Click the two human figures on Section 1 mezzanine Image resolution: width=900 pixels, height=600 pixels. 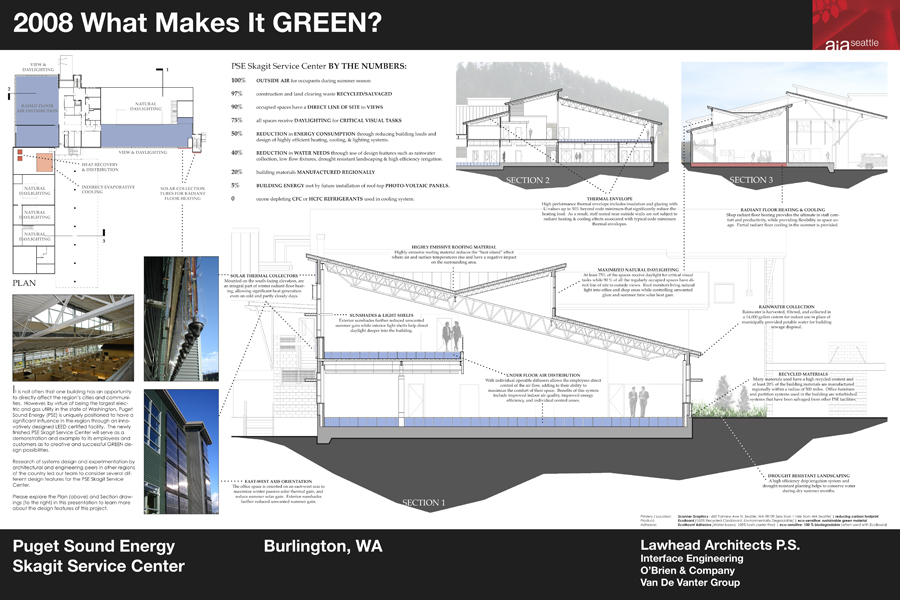(452, 336)
